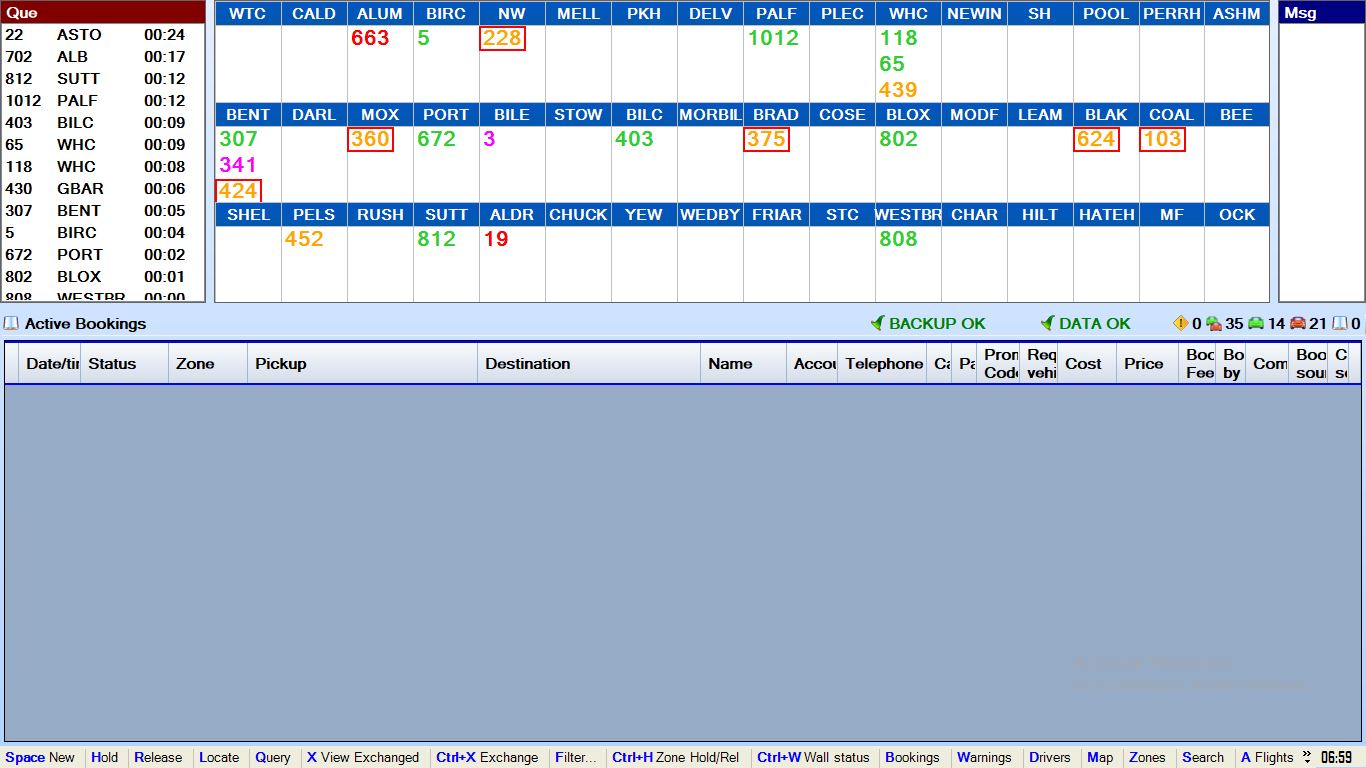Open the Filter... option
Image resolution: width=1366 pixels, height=768 pixels.
[x=575, y=758]
